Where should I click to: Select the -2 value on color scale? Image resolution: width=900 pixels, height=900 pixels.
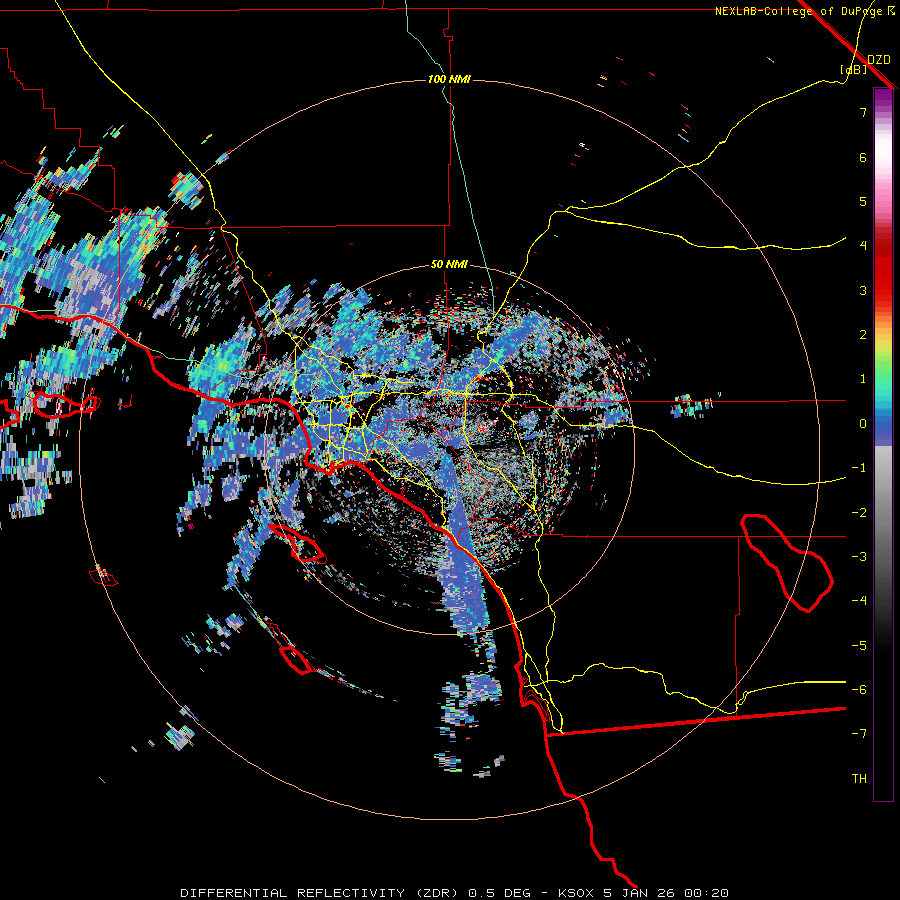click(859, 513)
